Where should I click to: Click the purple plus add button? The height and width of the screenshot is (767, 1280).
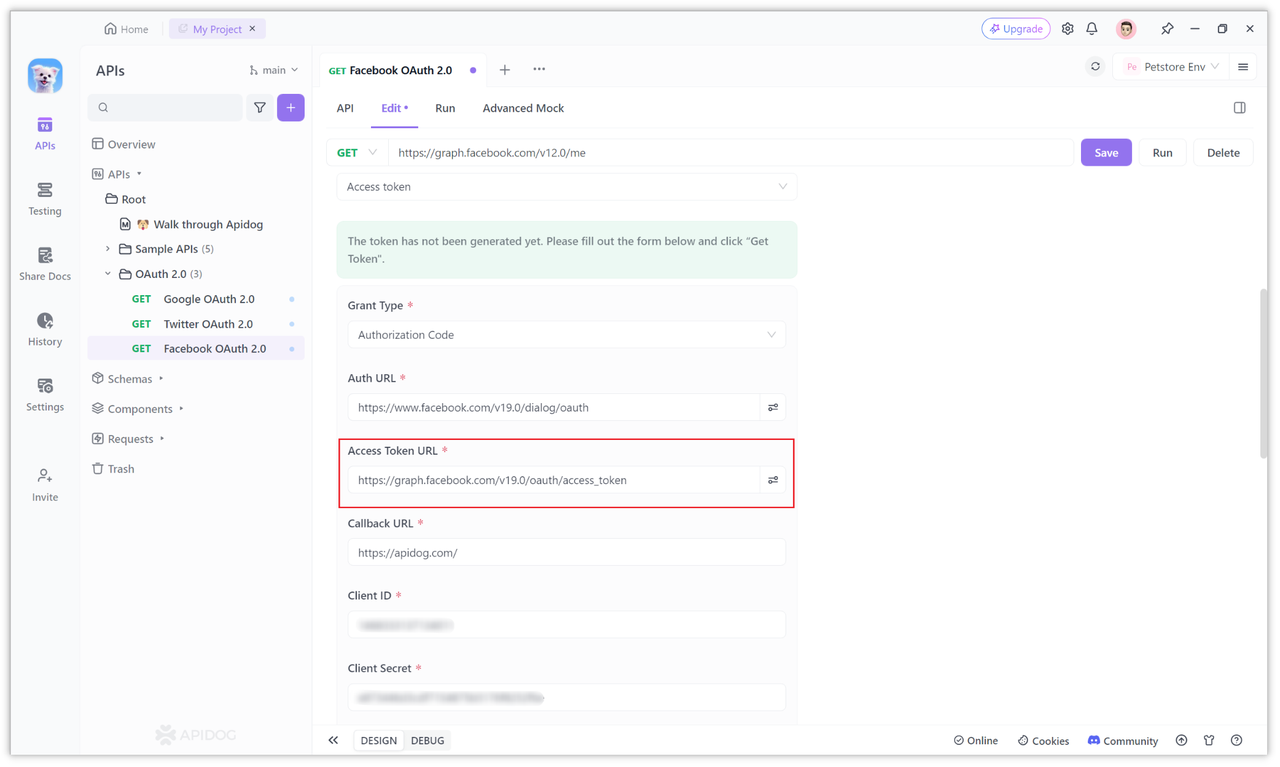tap(291, 107)
